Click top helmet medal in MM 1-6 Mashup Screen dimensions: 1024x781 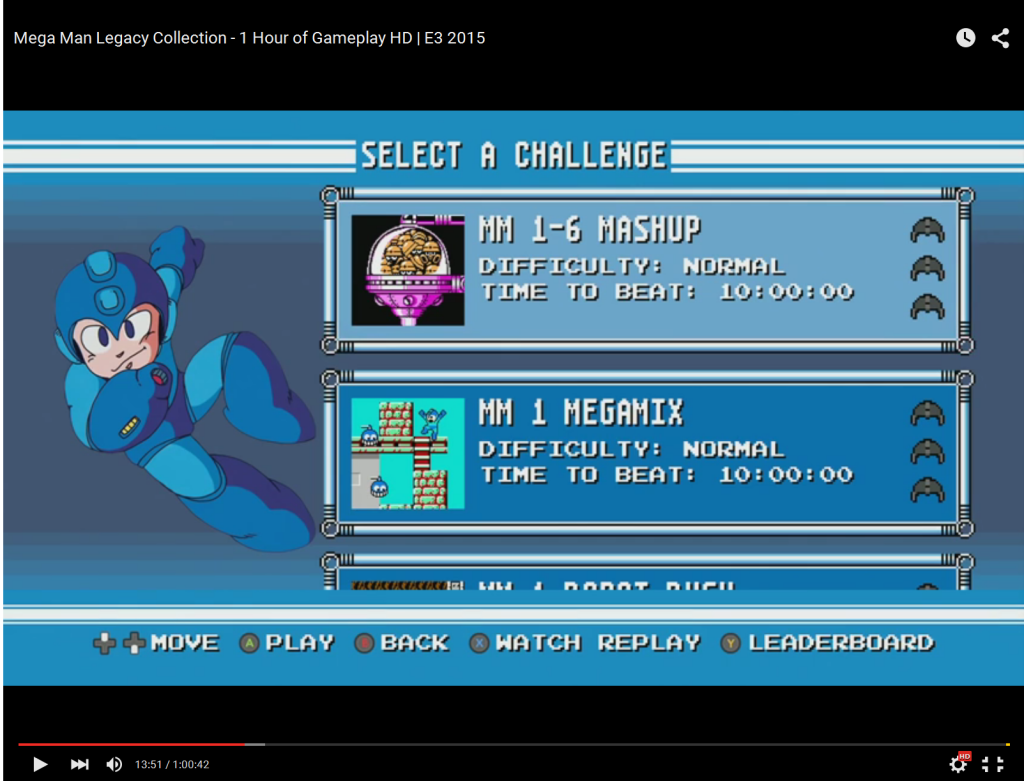[x=927, y=231]
